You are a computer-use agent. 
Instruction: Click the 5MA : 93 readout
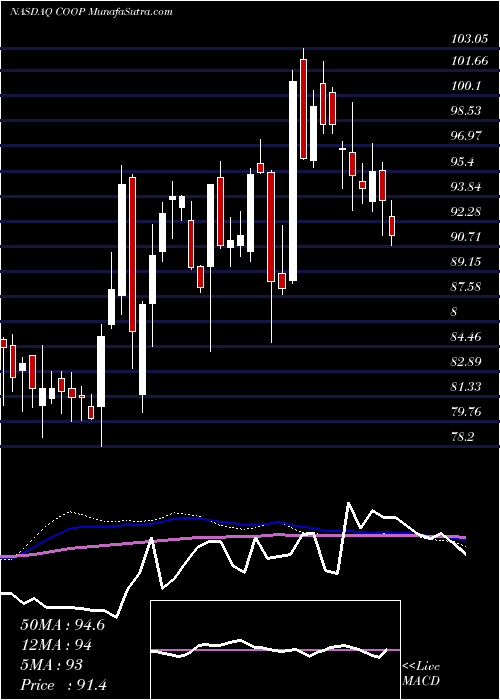[x=51, y=665]
